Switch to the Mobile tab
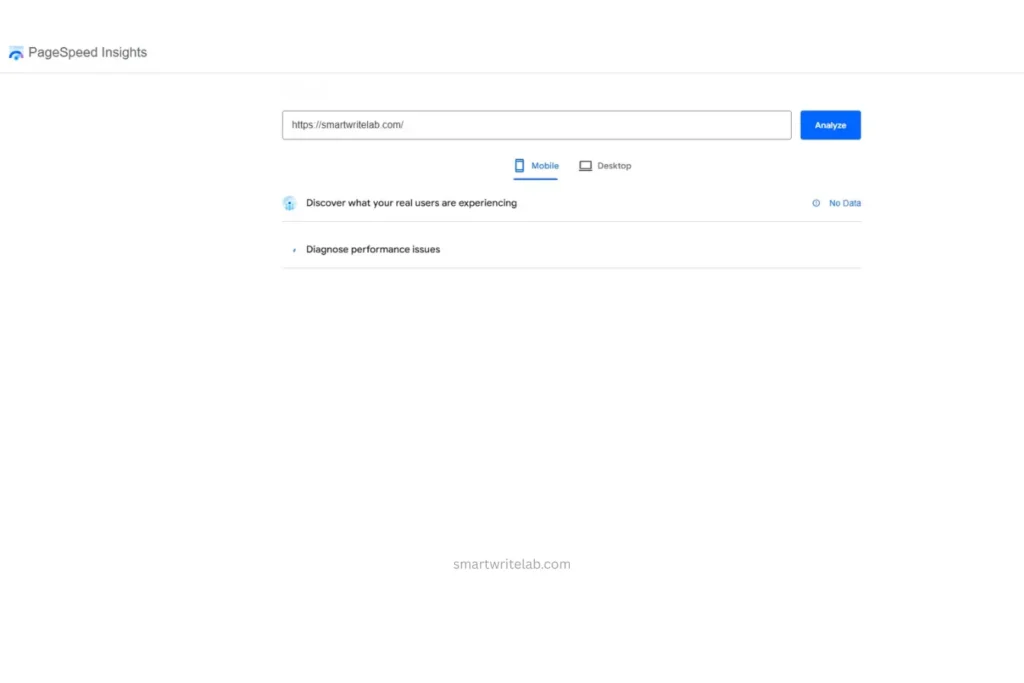 coord(536,166)
